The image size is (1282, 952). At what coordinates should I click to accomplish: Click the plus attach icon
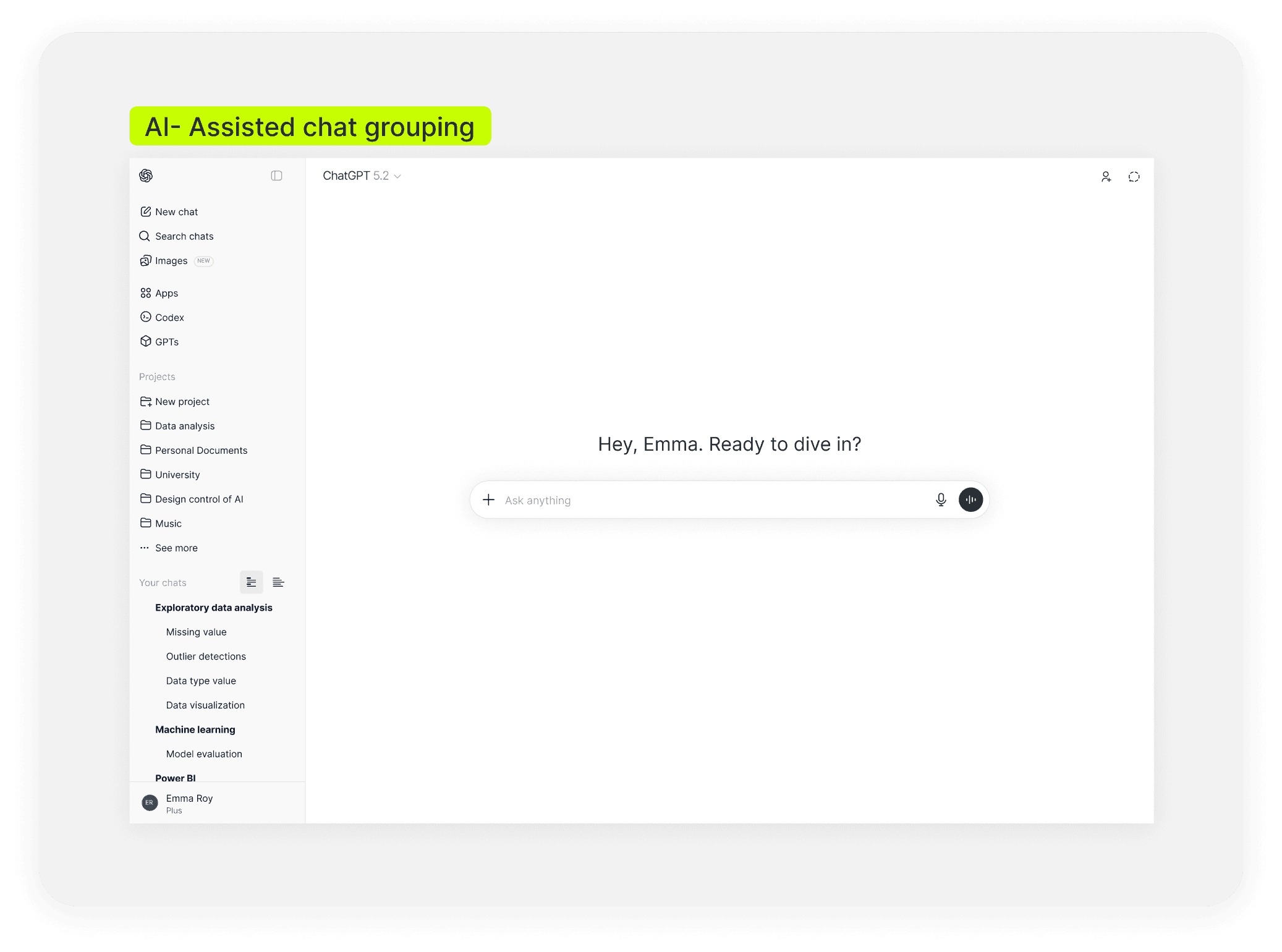pos(488,499)
